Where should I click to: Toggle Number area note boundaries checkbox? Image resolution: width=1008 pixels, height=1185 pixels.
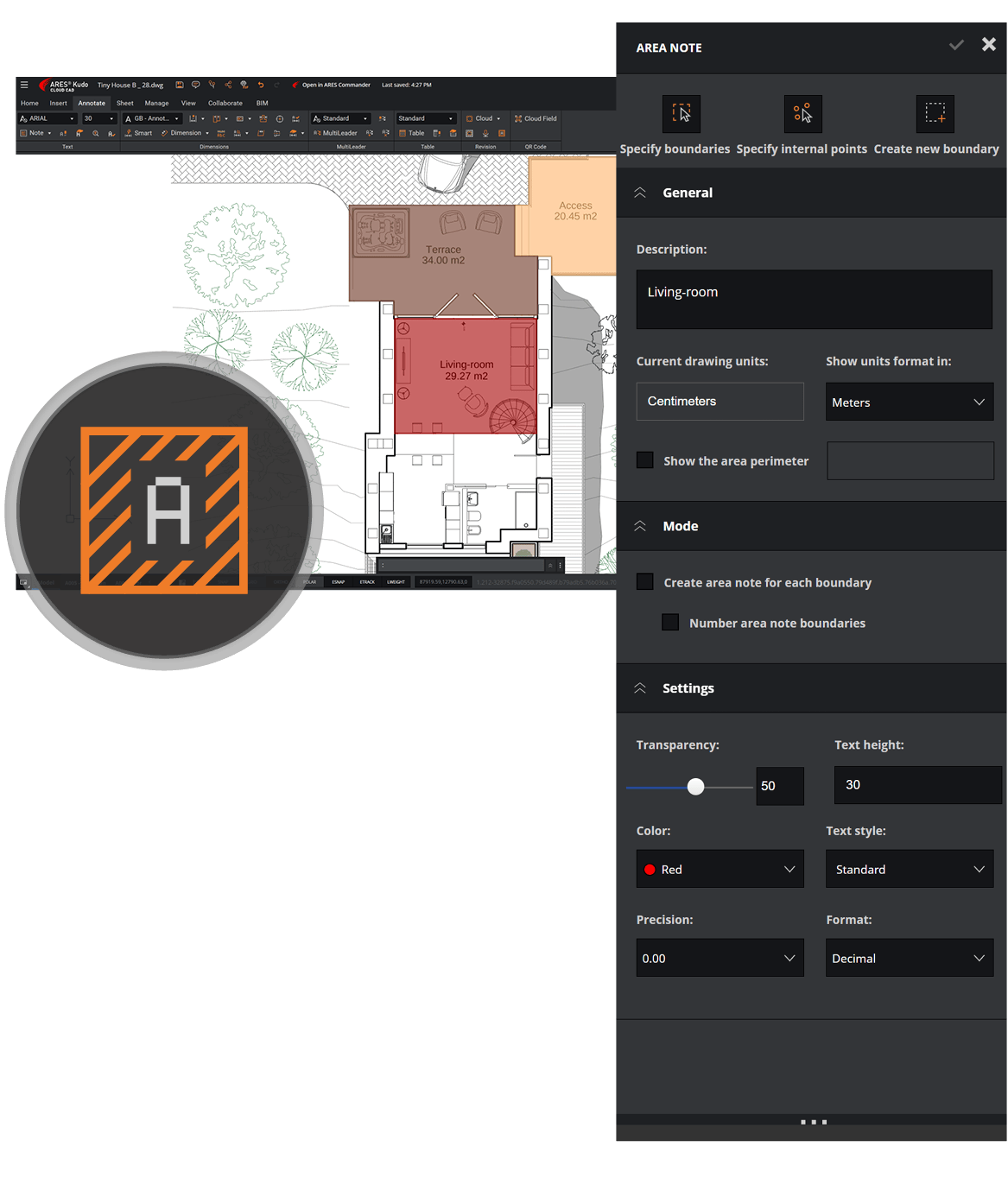pos(670,623)
